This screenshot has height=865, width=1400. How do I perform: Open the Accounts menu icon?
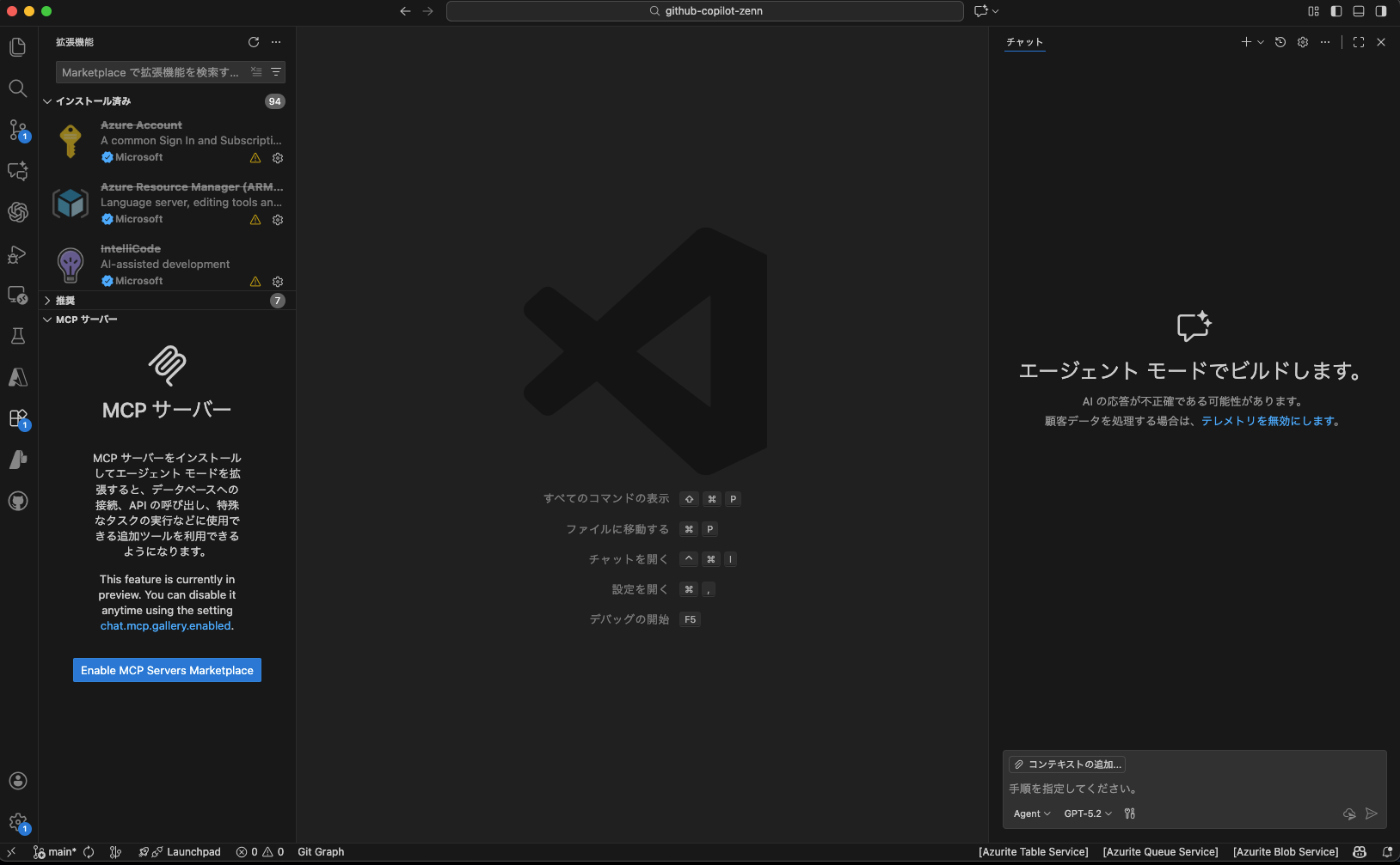(17, 781)
